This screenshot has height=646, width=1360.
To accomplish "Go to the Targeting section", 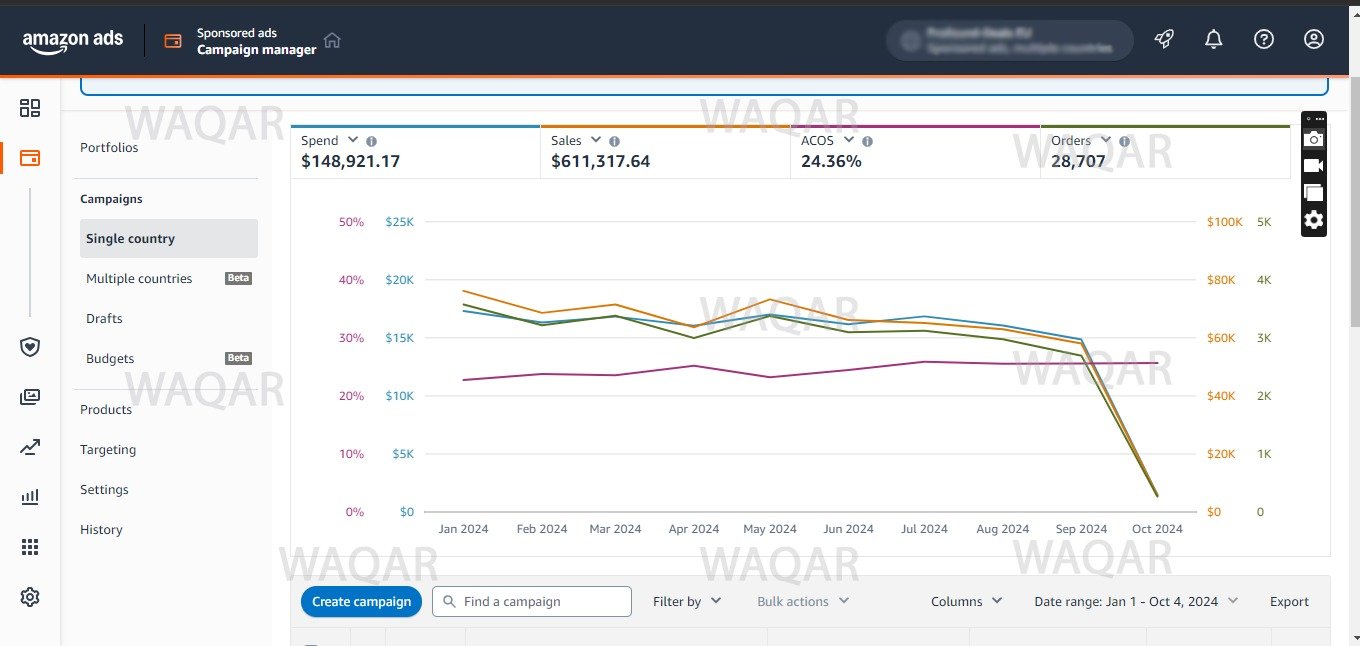I will click(108, 450).
